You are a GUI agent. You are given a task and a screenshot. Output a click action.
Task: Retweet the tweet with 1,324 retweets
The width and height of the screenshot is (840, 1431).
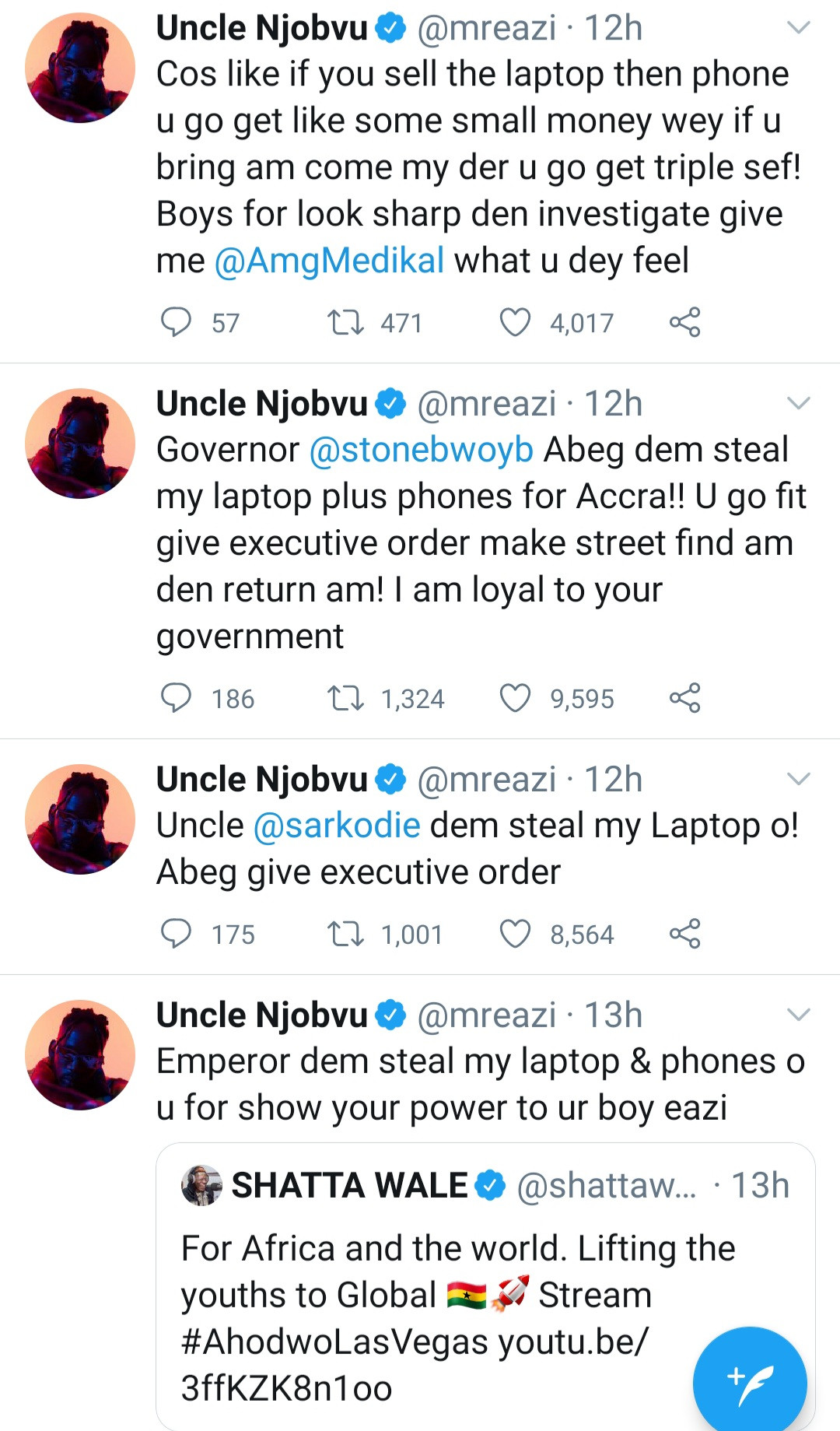(345, 698)
